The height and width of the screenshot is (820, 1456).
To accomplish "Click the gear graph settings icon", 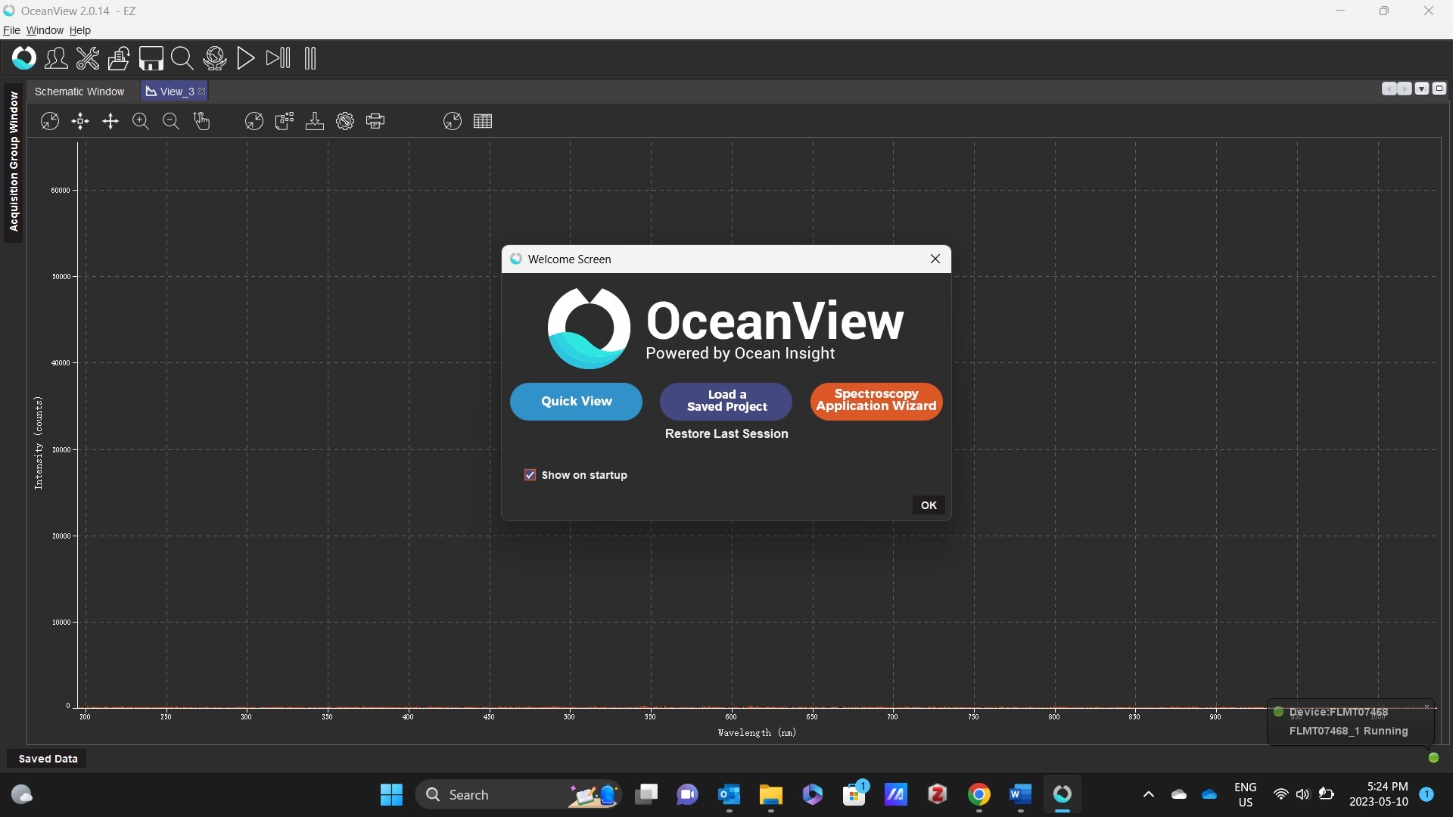I will click(345, 121).
